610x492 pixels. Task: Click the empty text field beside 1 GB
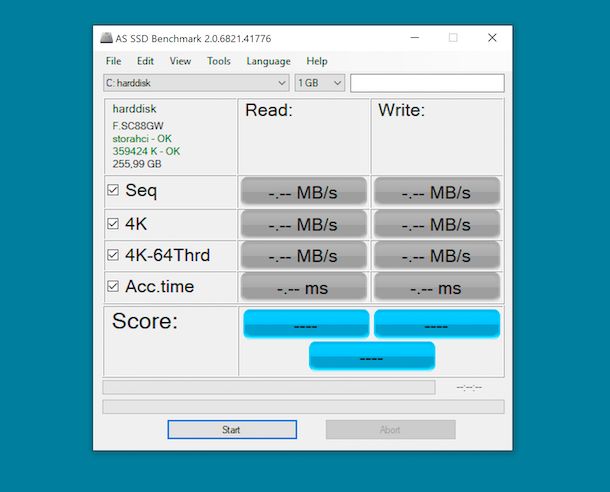(x=427, y=83)
